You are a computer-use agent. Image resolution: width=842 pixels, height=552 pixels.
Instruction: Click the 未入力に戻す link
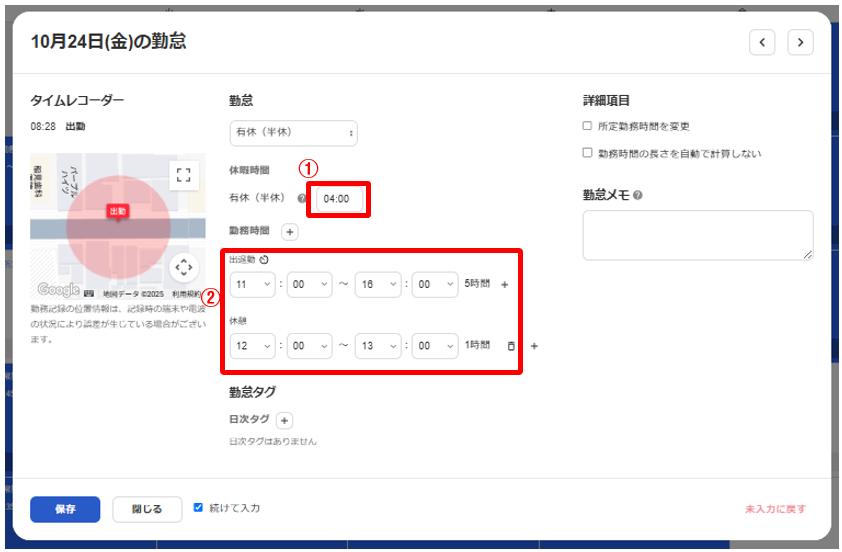pos(775,509)
